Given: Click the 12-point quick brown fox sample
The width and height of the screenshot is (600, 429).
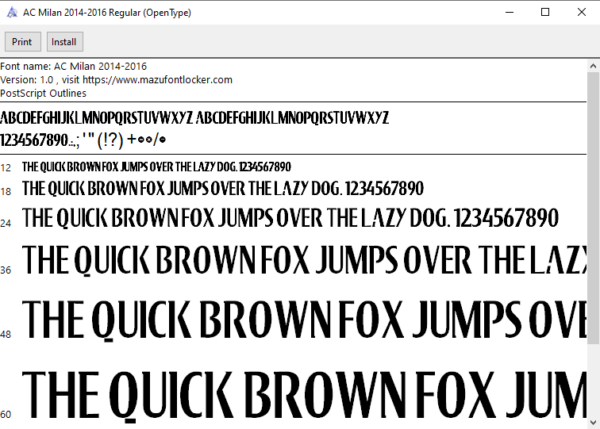Looking at the screenshot, I should tap(157, 167).
